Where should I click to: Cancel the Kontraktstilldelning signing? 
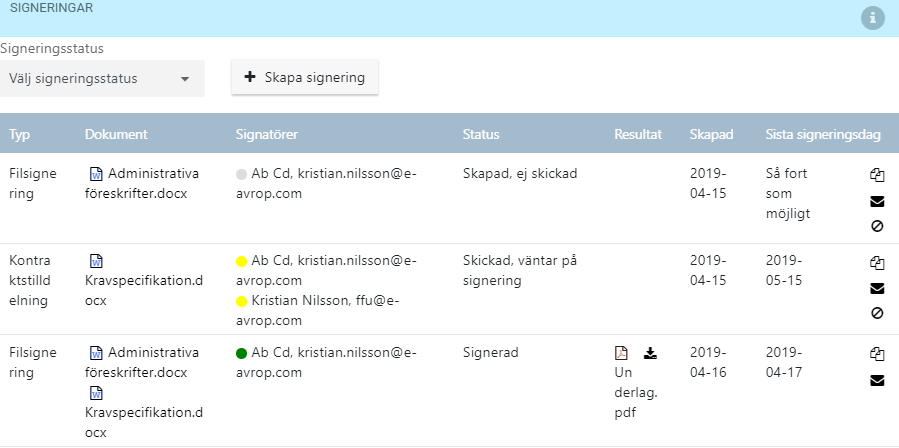(877, 313)
